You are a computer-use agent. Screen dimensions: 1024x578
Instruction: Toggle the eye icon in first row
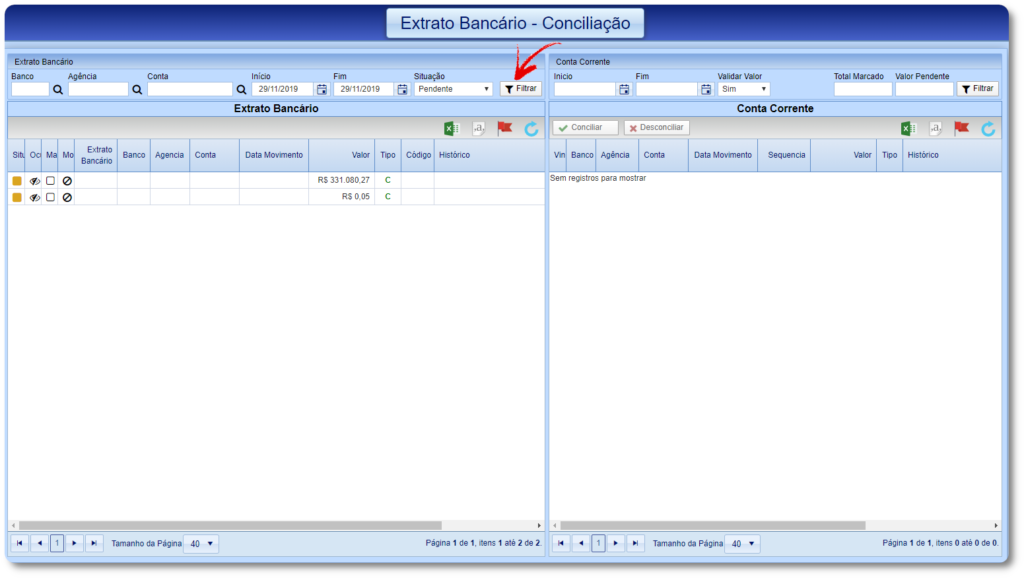35,181
